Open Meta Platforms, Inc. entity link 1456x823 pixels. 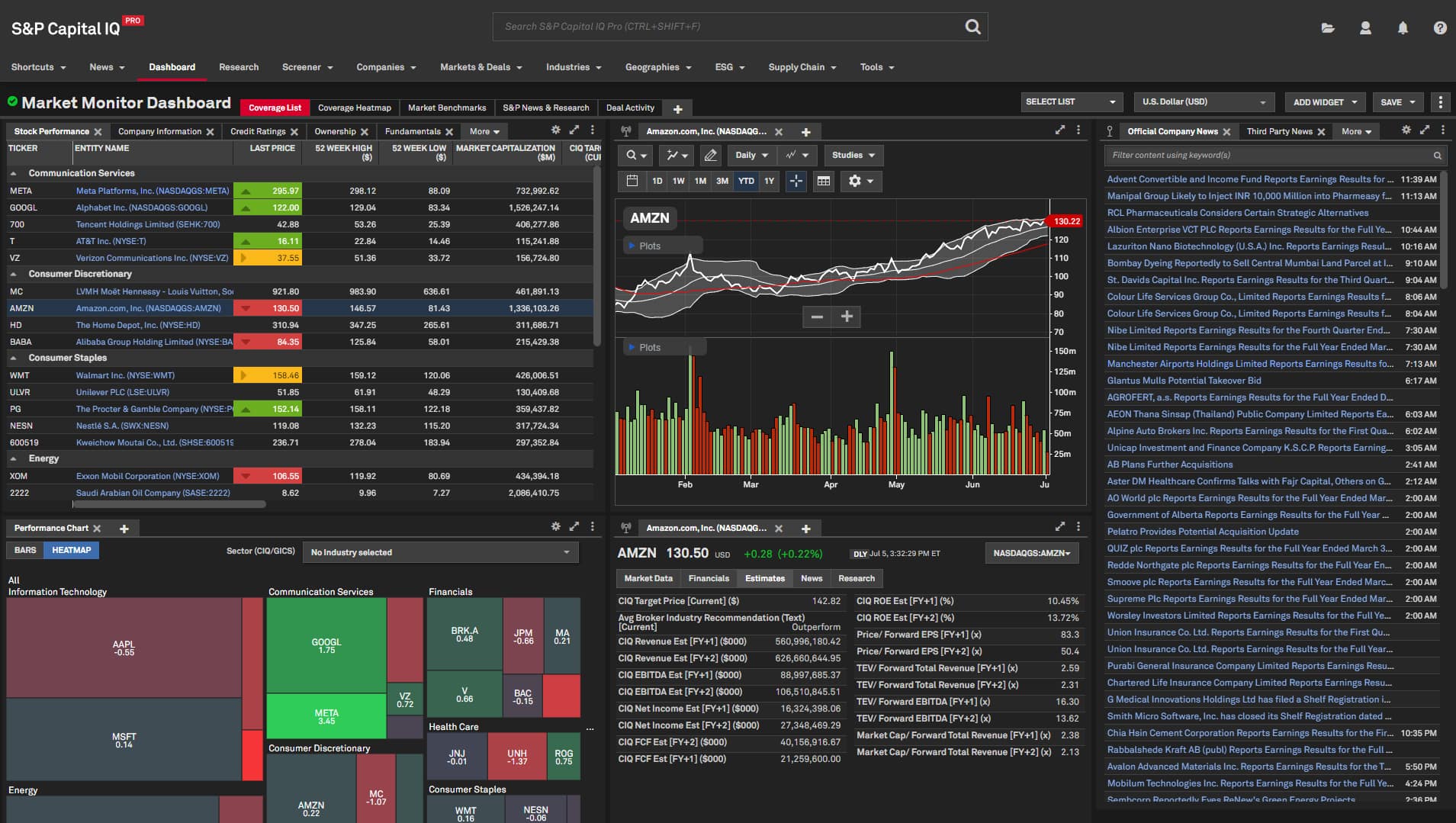tap(152, 191)
